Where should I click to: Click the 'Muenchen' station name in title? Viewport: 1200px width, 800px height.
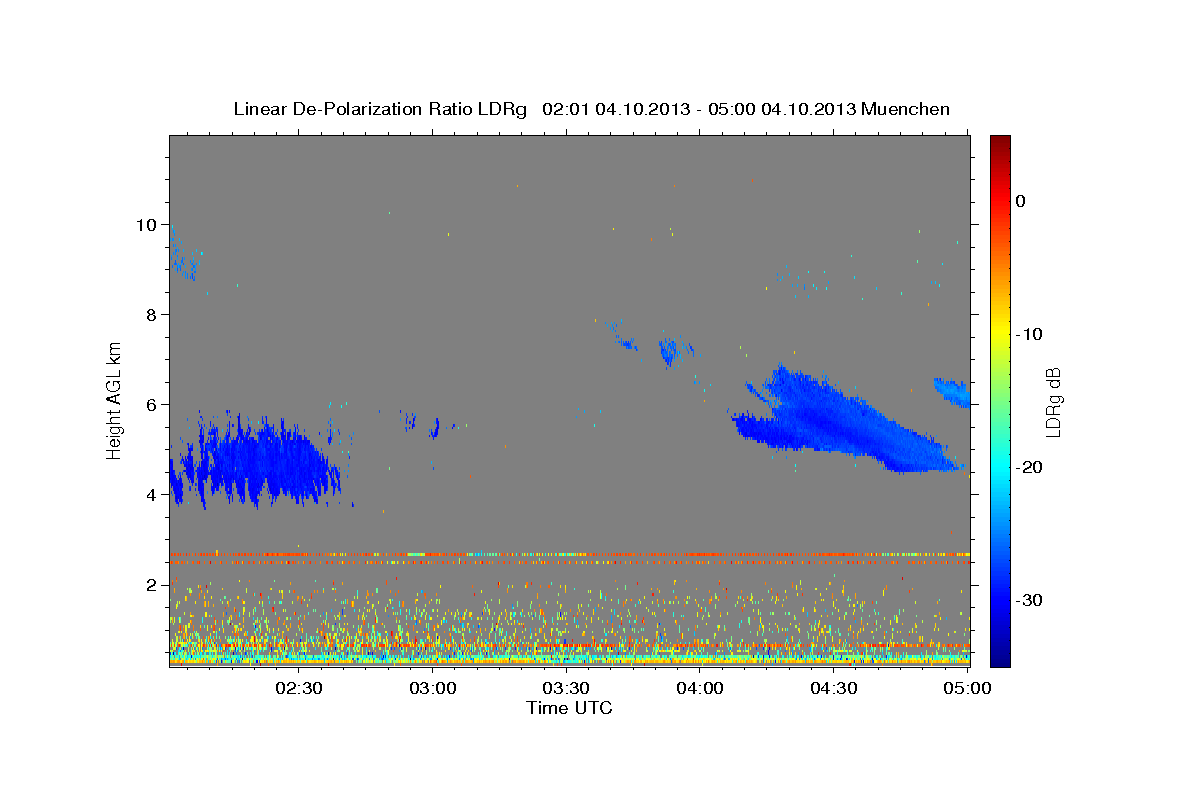pyautogui.click(x=906, y=109)
